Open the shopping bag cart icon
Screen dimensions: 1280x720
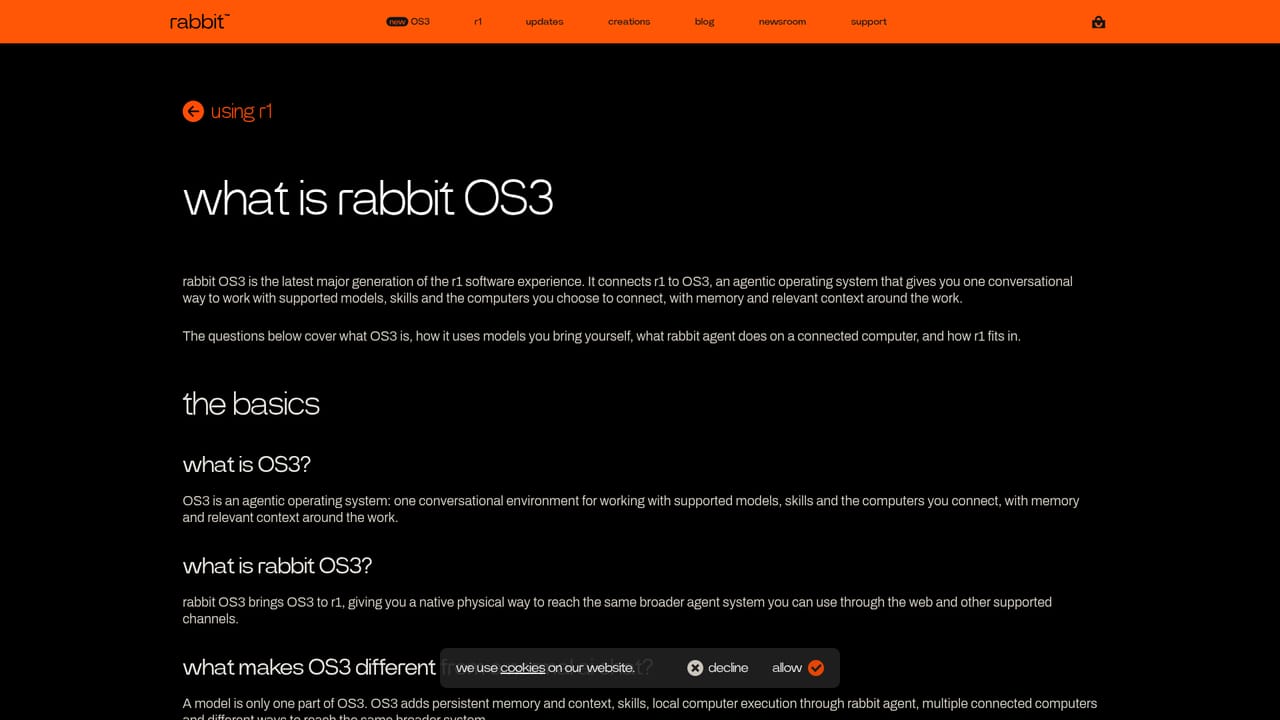click(x=1098, y=22)
